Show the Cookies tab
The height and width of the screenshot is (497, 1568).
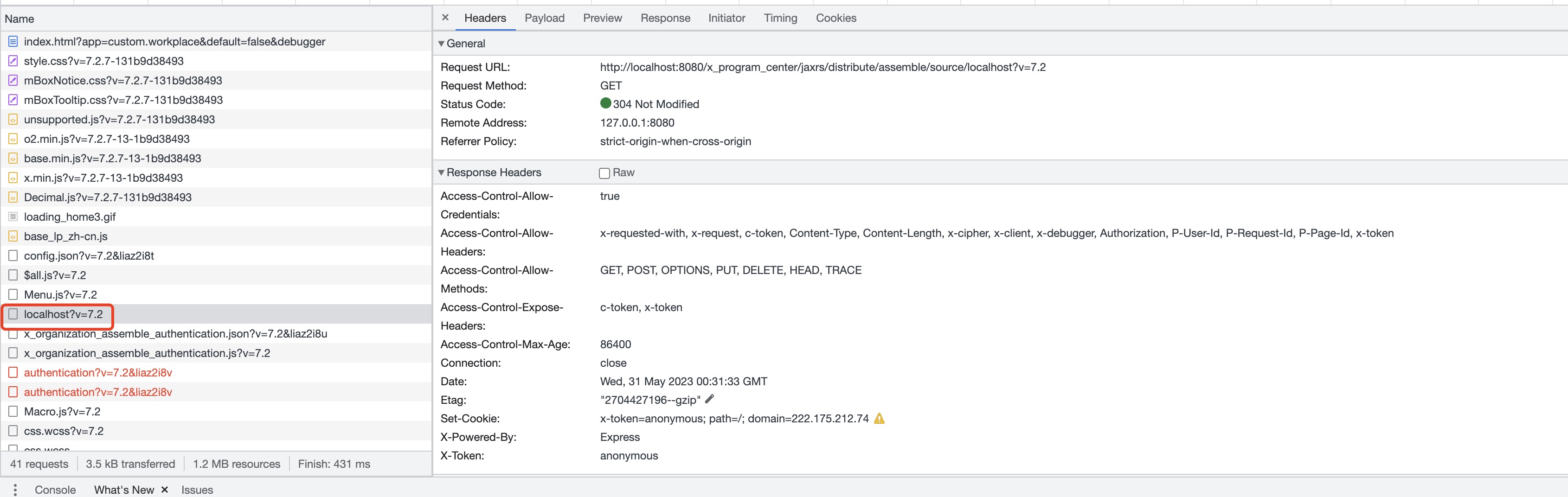tap(836, 18)
